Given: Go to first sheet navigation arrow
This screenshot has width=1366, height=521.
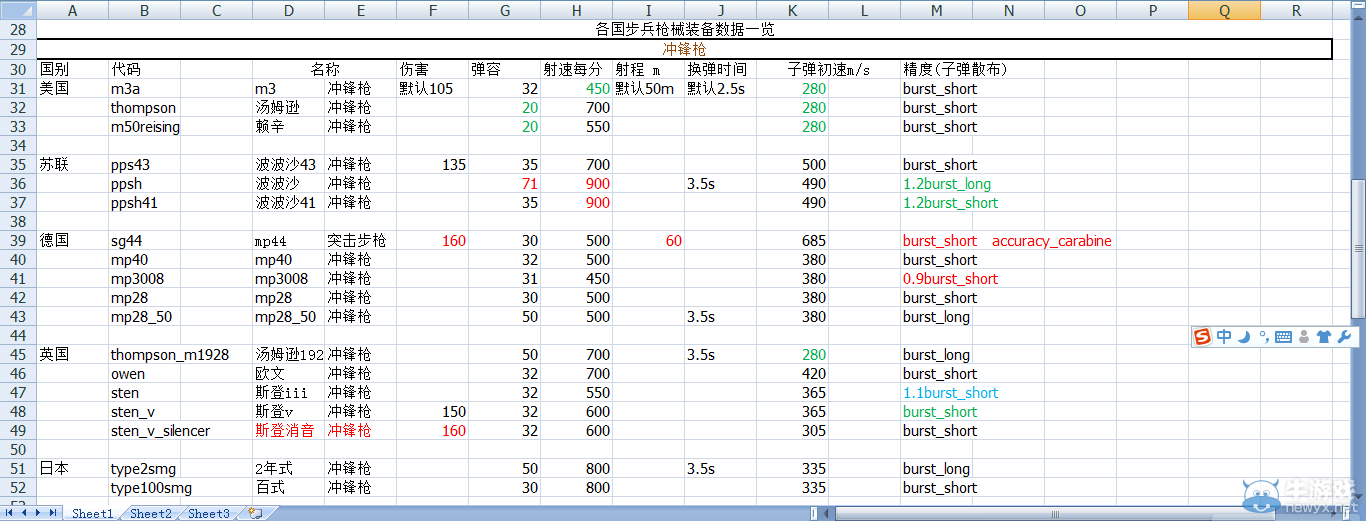Looking at the screenshot, I should [x=11, y=513].
